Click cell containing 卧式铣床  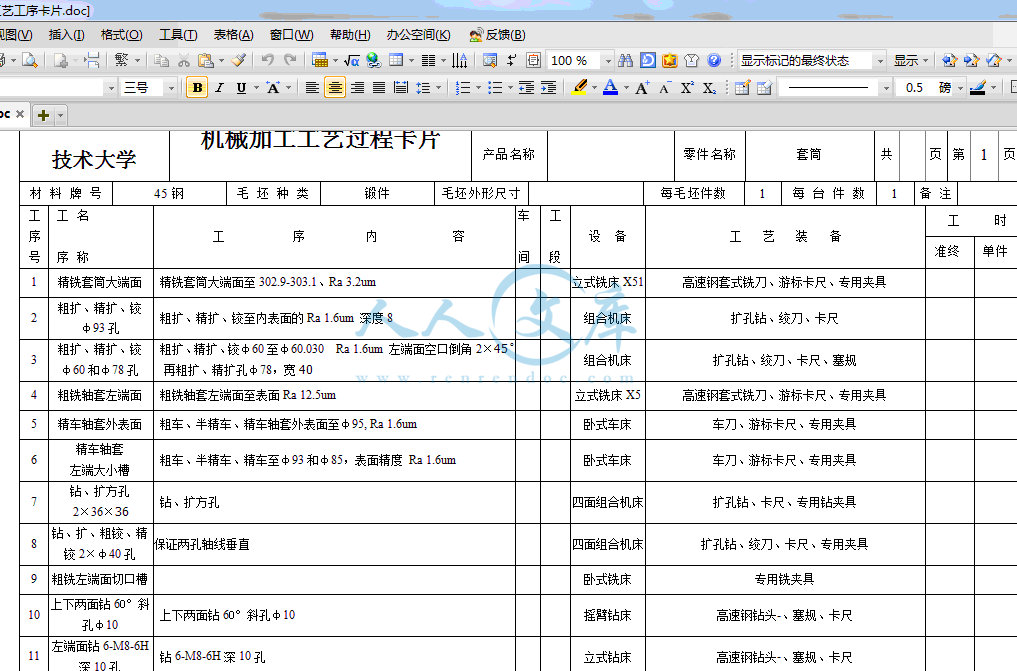pyautogui.click(x=607, y=580)
